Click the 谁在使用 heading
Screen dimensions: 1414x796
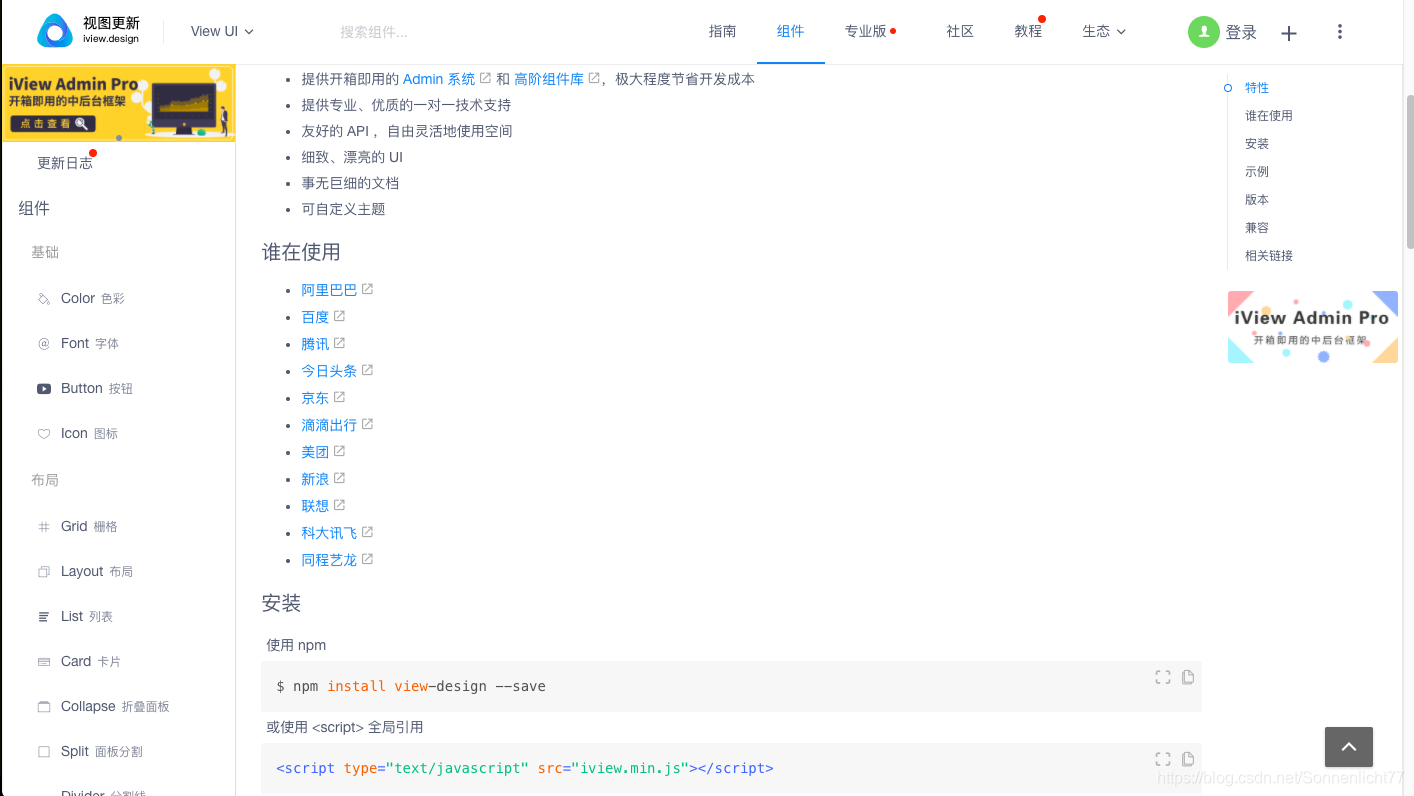(x=301, y=252)
